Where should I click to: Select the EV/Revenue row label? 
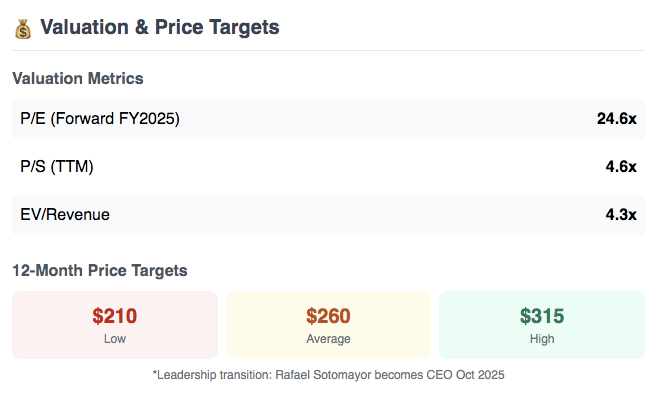click(65, 214)
